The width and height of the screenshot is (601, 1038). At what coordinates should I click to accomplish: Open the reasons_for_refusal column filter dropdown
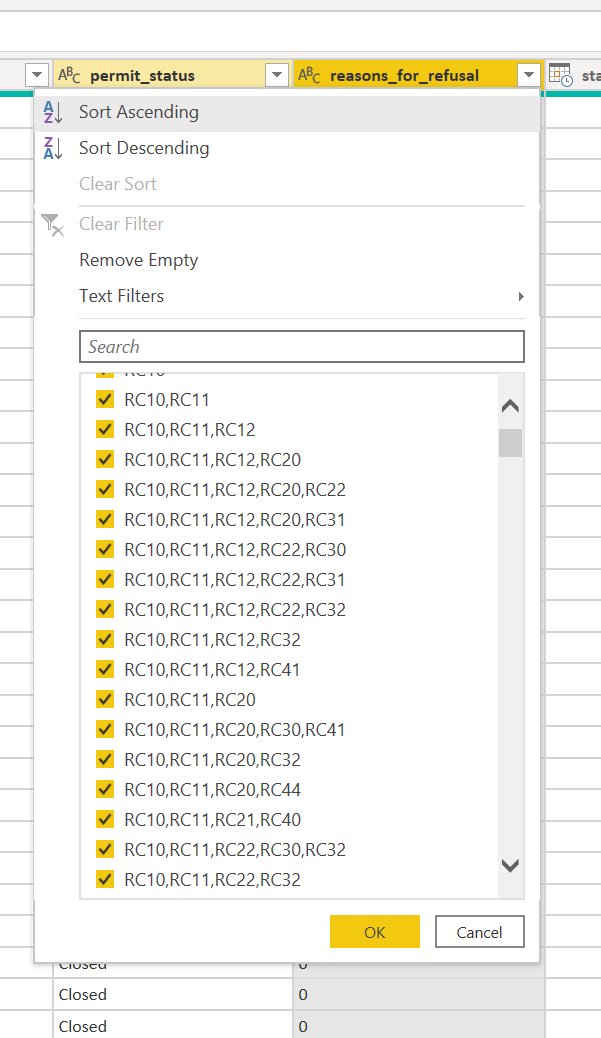529,75
